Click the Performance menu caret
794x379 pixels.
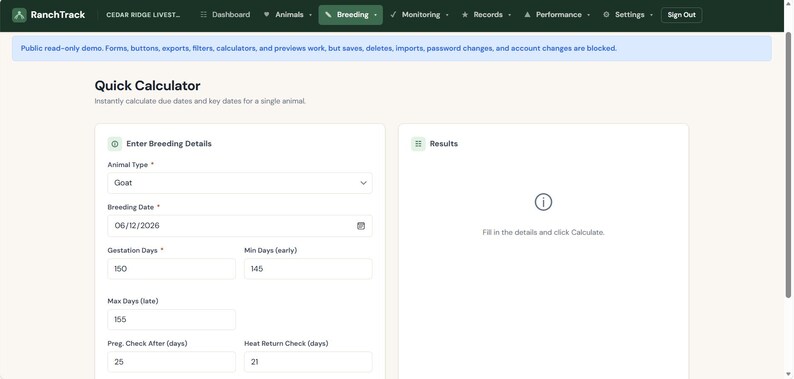[x=588, y=15]
